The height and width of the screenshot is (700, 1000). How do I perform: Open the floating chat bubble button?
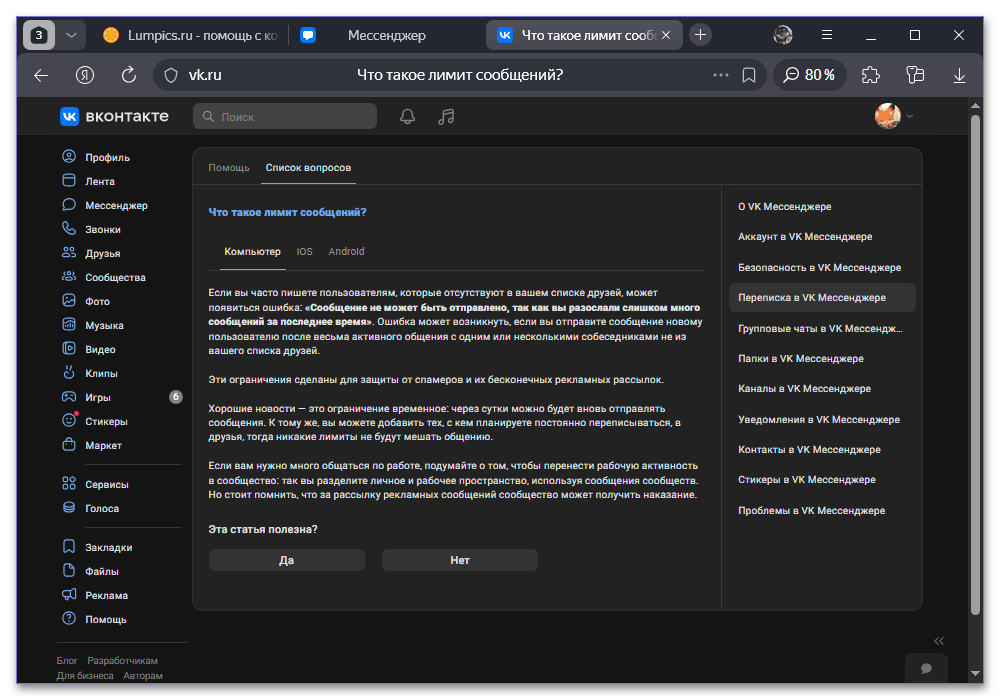coord(926,668)
